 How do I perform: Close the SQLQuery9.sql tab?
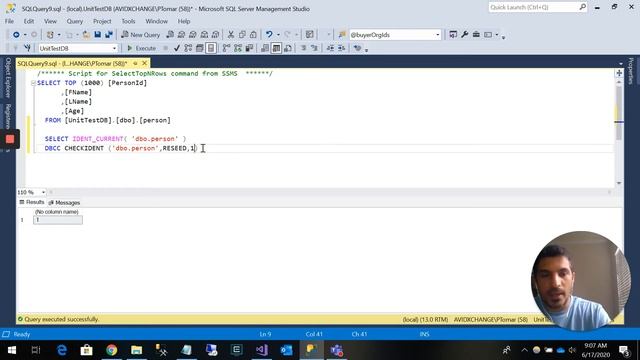tap(144, 63)
